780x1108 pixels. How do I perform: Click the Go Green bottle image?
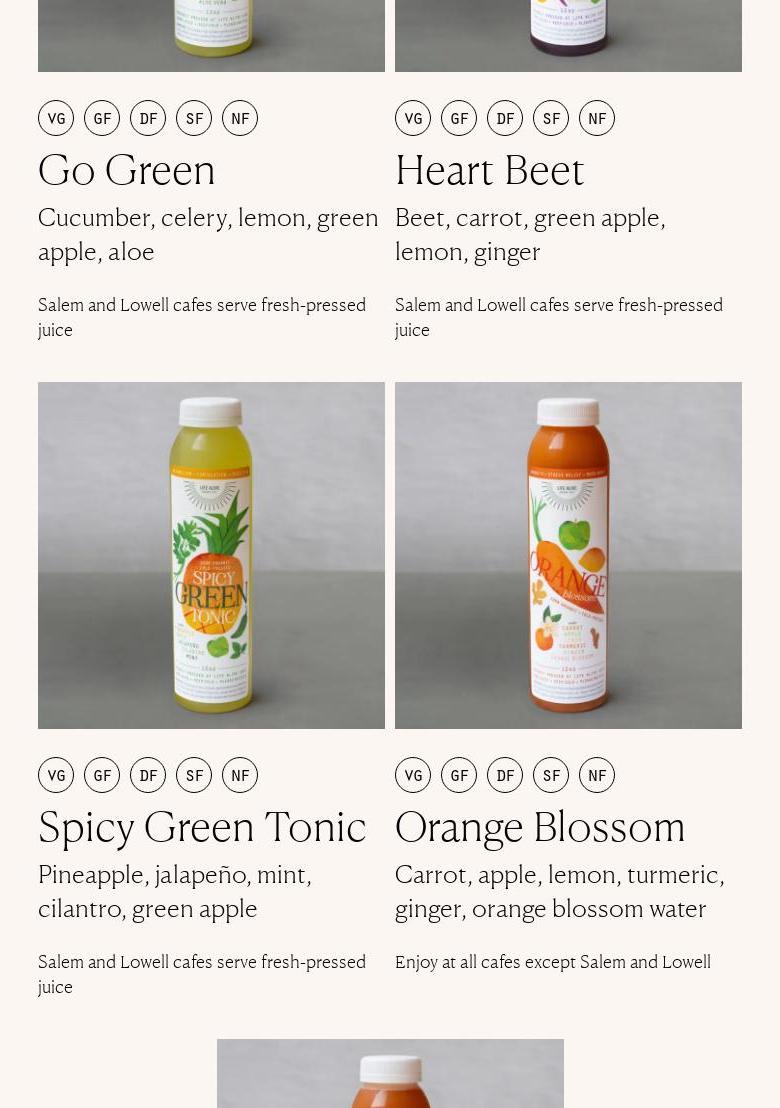(211, 35)
